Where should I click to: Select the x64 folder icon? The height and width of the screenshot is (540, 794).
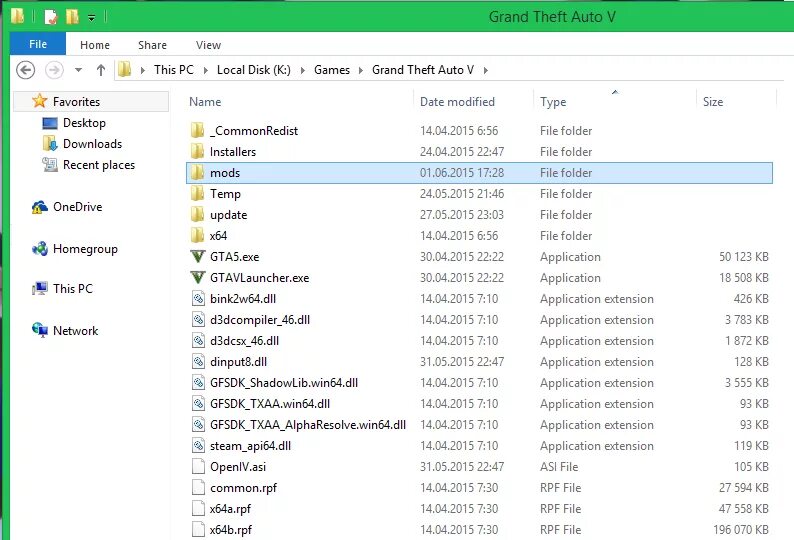point(197,236)
